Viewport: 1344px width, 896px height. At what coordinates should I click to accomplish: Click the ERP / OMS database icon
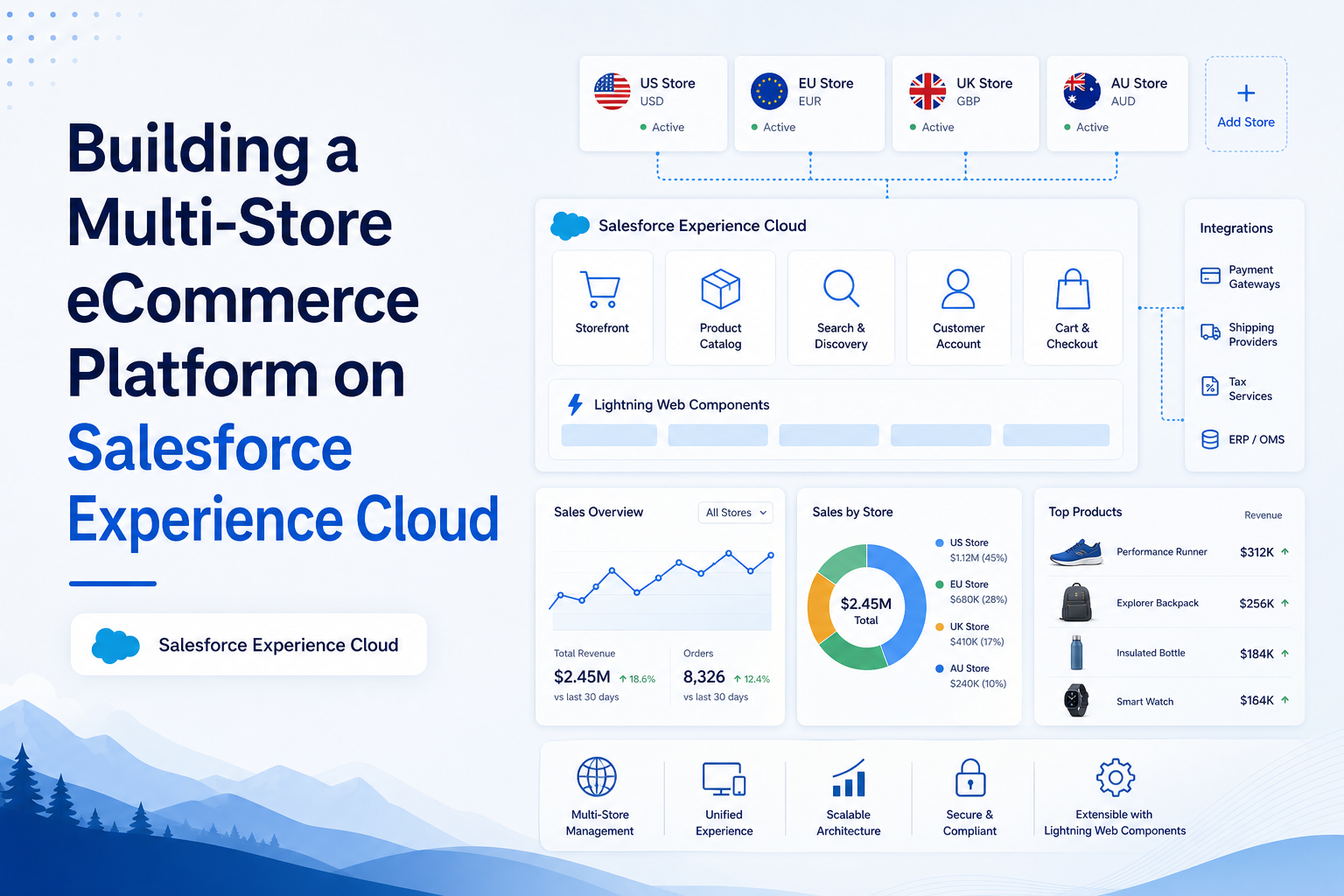pos(1210,439)
